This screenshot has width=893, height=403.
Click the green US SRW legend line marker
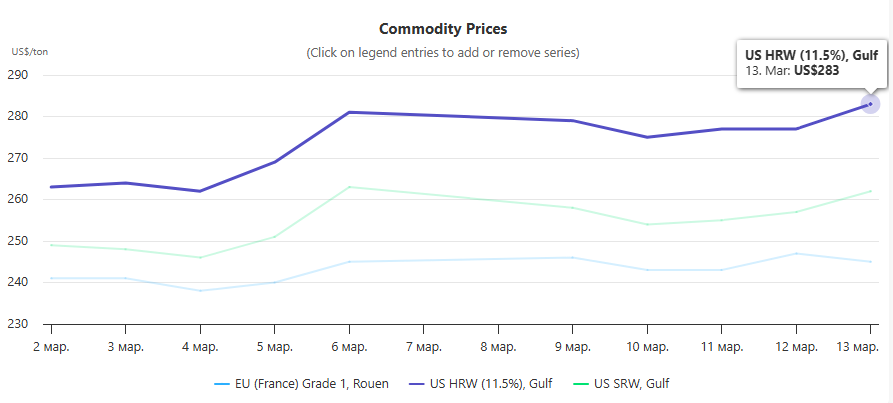click(578, 383)
